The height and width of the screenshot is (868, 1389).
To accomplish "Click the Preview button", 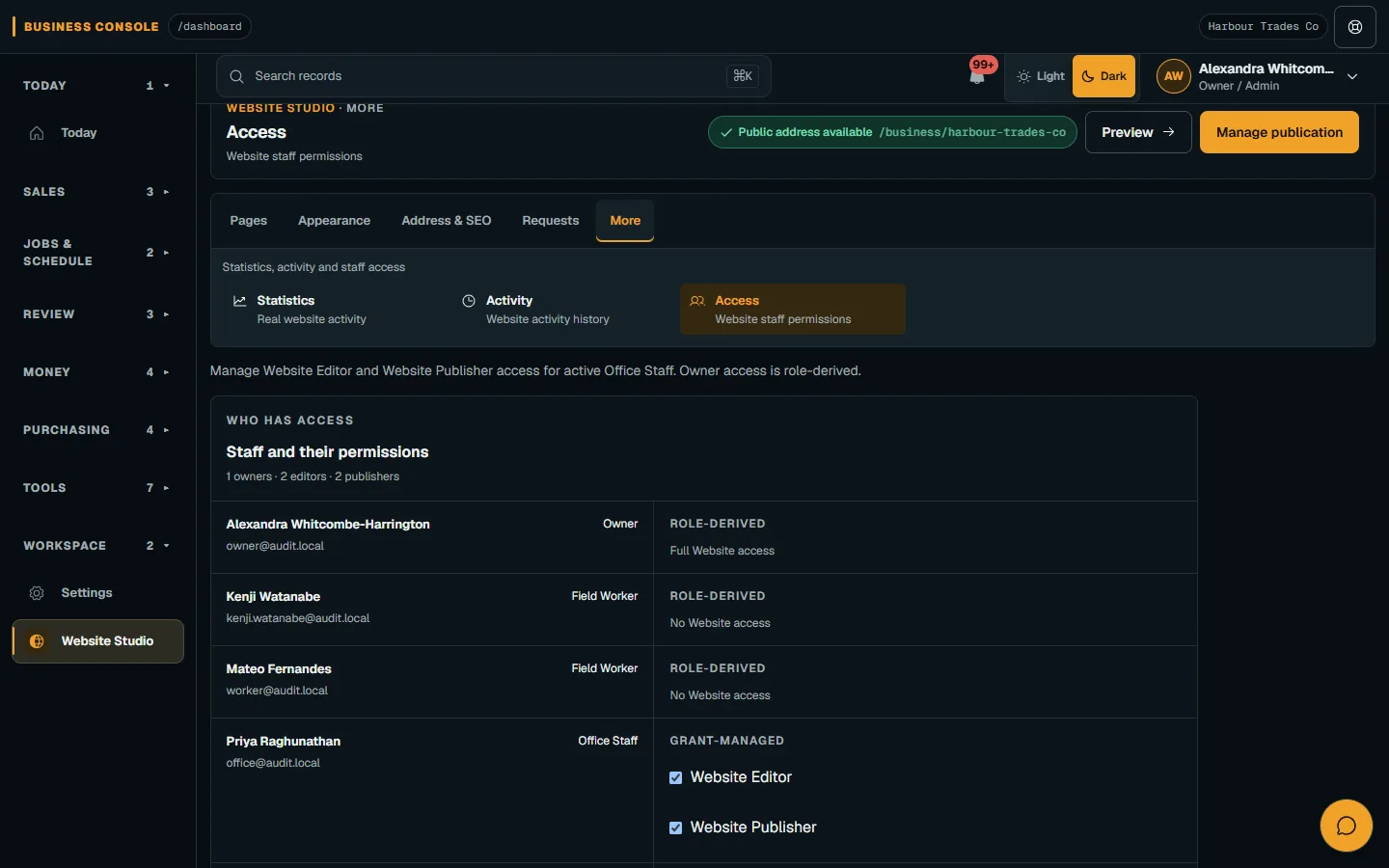I will (1138, 132).
